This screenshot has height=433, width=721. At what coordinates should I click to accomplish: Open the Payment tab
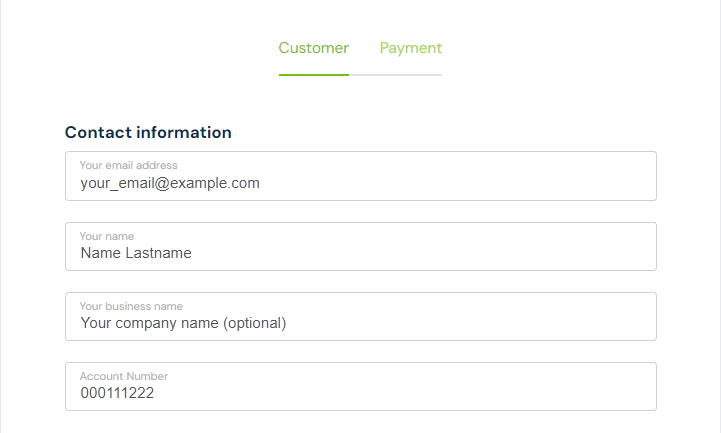pos(411,48)
